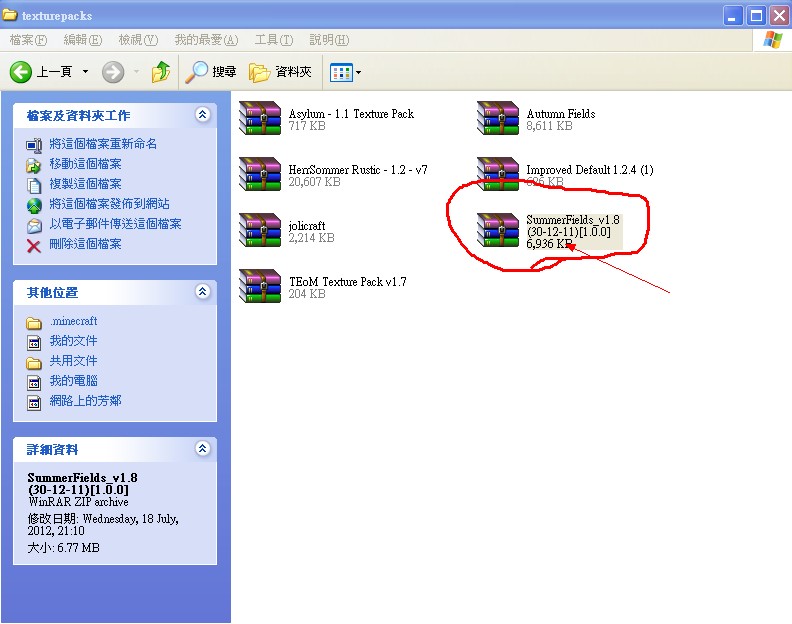
Task: Click 將這個檔案重新命名 rename link
Action: (103, 144)
